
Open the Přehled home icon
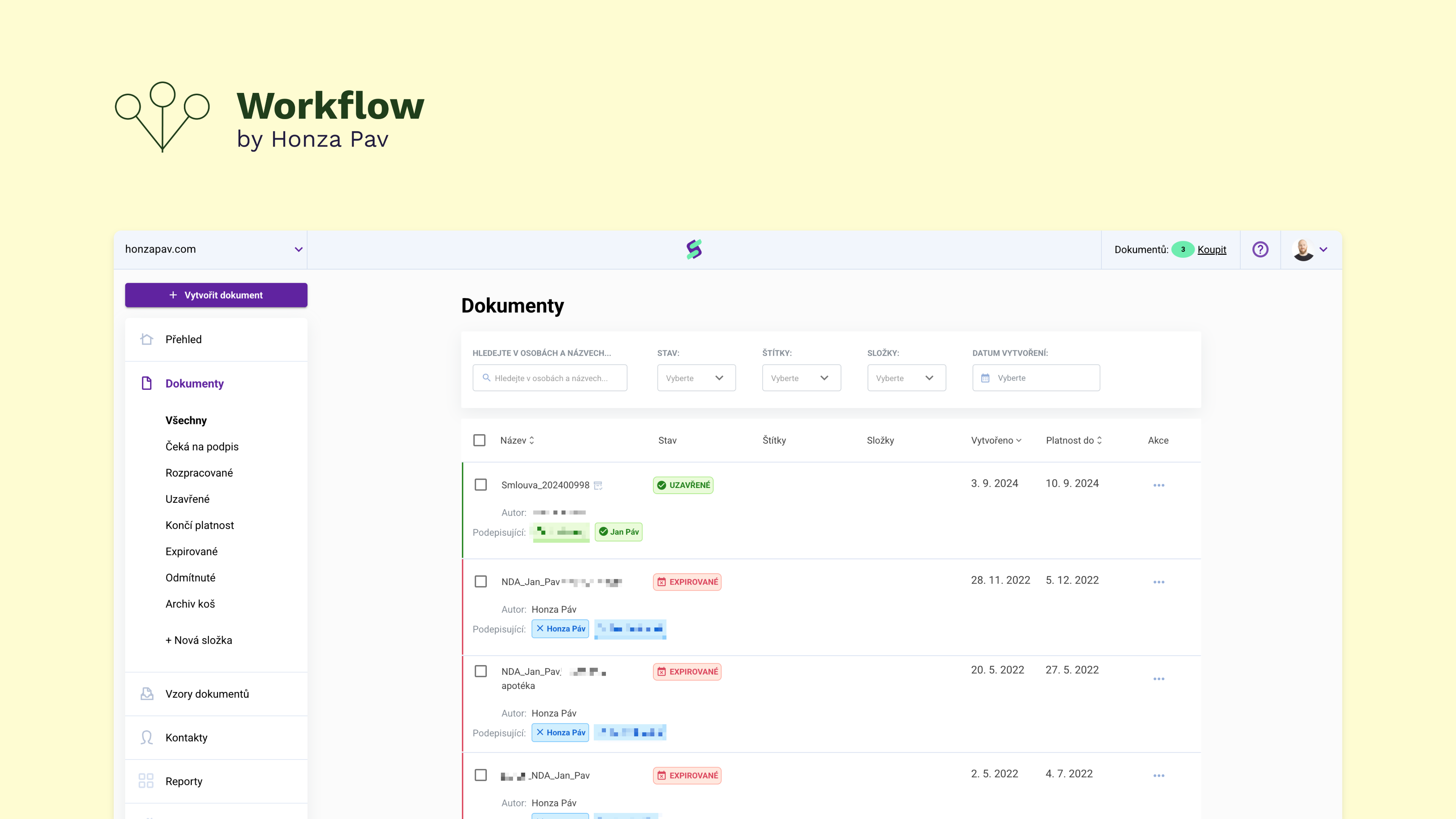[146, 339]
